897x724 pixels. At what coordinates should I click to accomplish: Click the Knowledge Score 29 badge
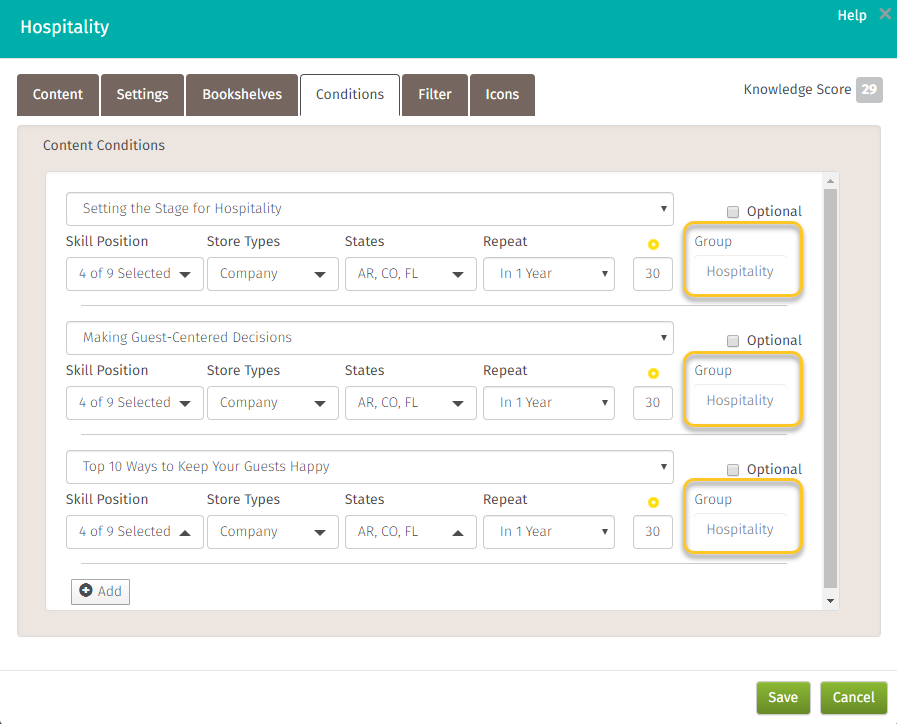[869, 90]
